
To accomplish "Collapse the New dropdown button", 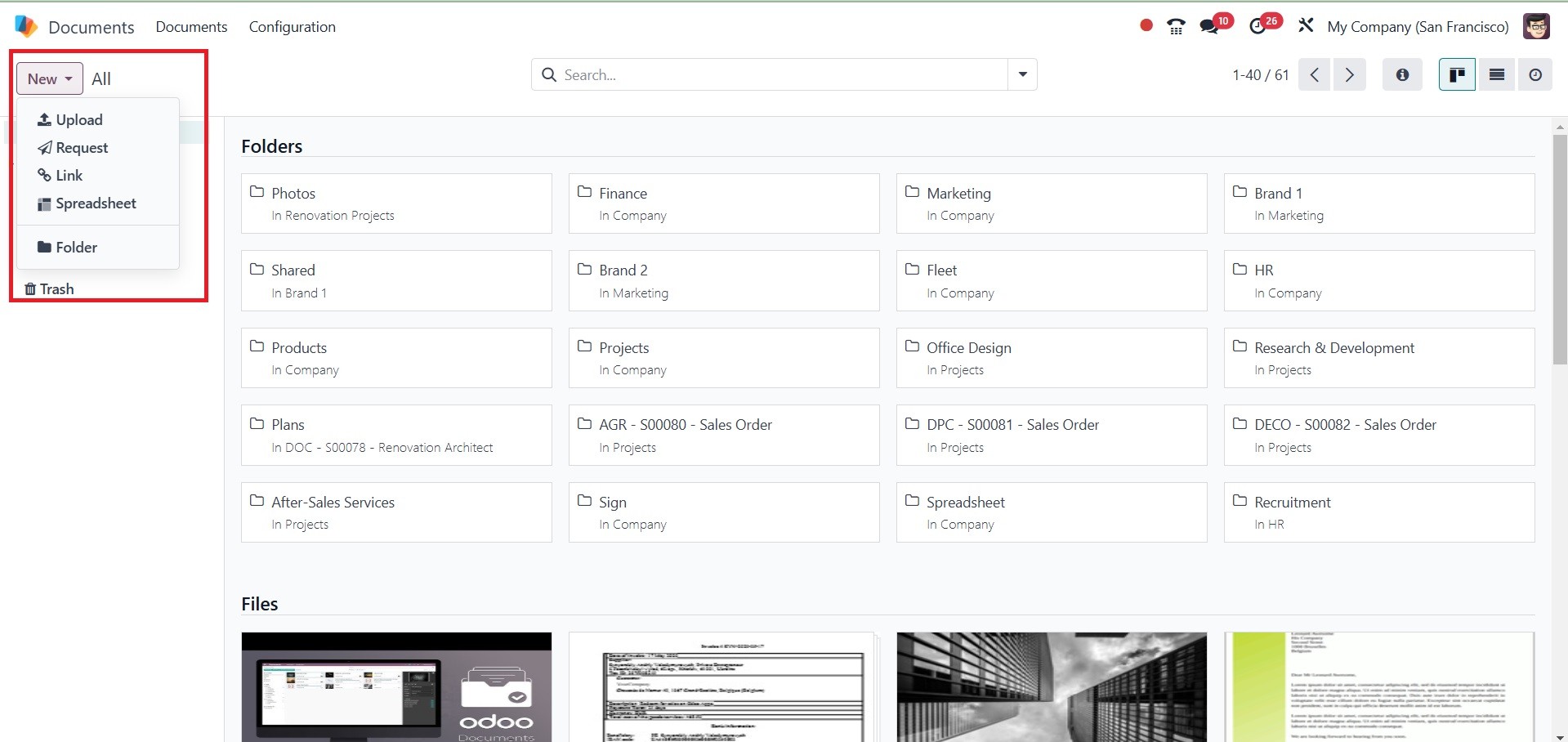I will coord(50,78).
